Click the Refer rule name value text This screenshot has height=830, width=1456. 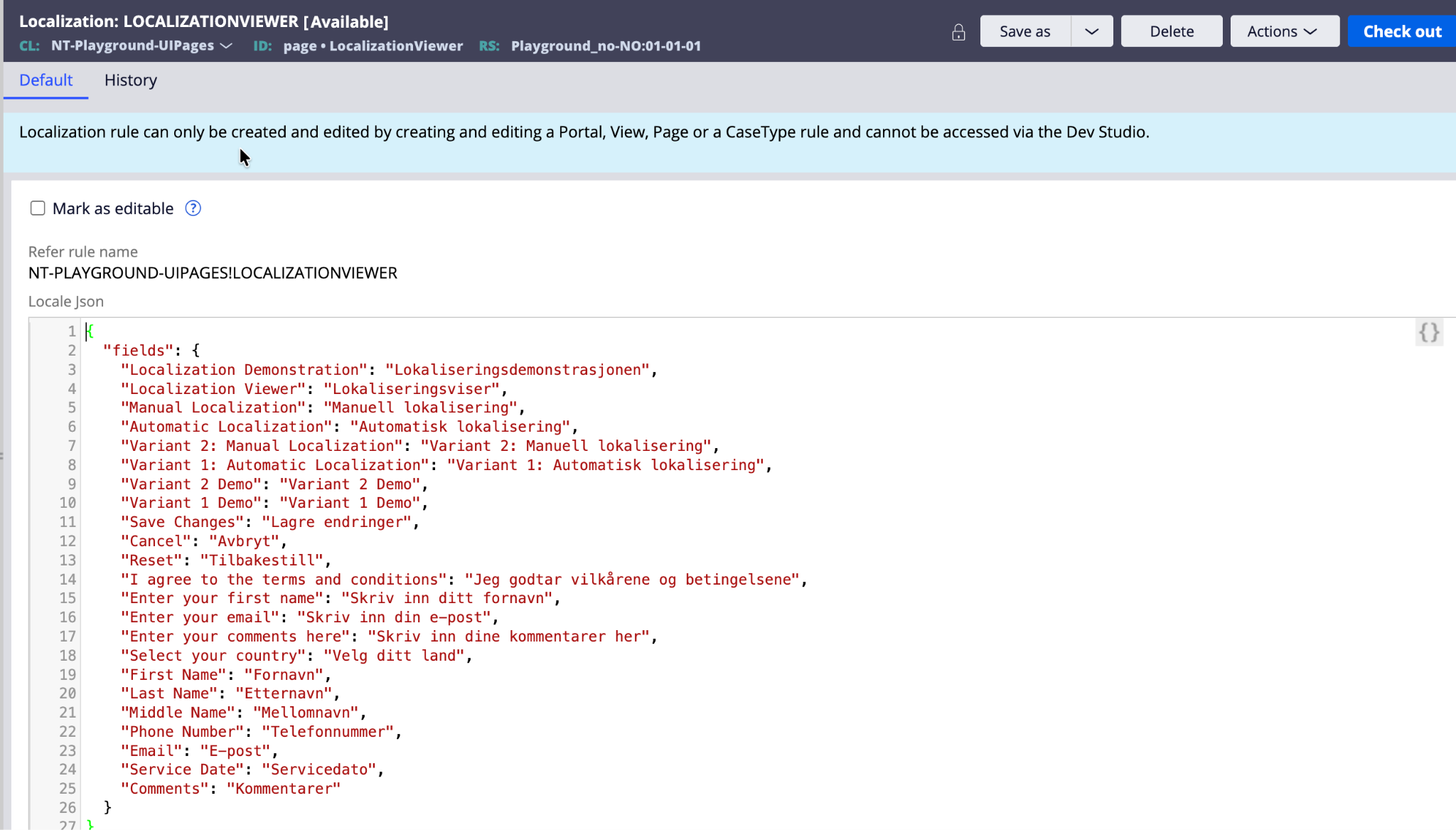coord(213,273)
